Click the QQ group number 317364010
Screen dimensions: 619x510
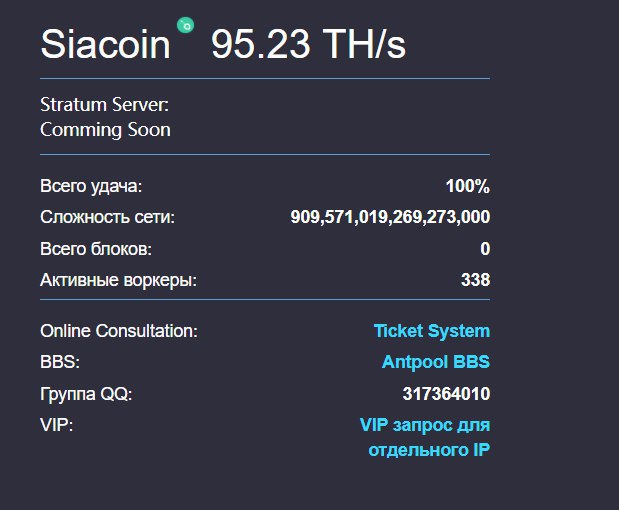click(446, 394)
